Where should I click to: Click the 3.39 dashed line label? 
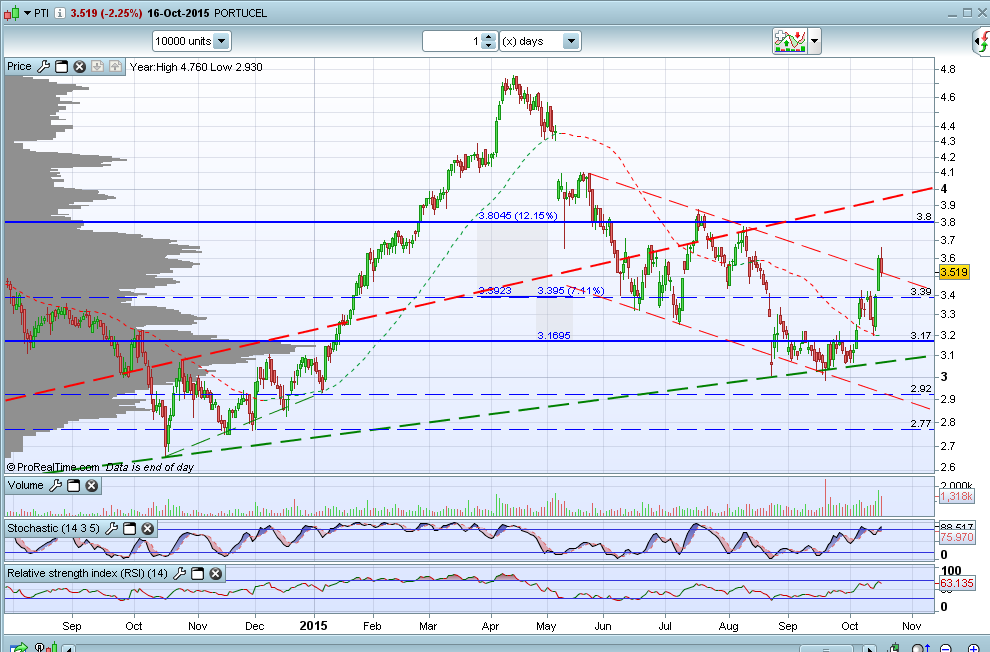click(x=921, y=292)
